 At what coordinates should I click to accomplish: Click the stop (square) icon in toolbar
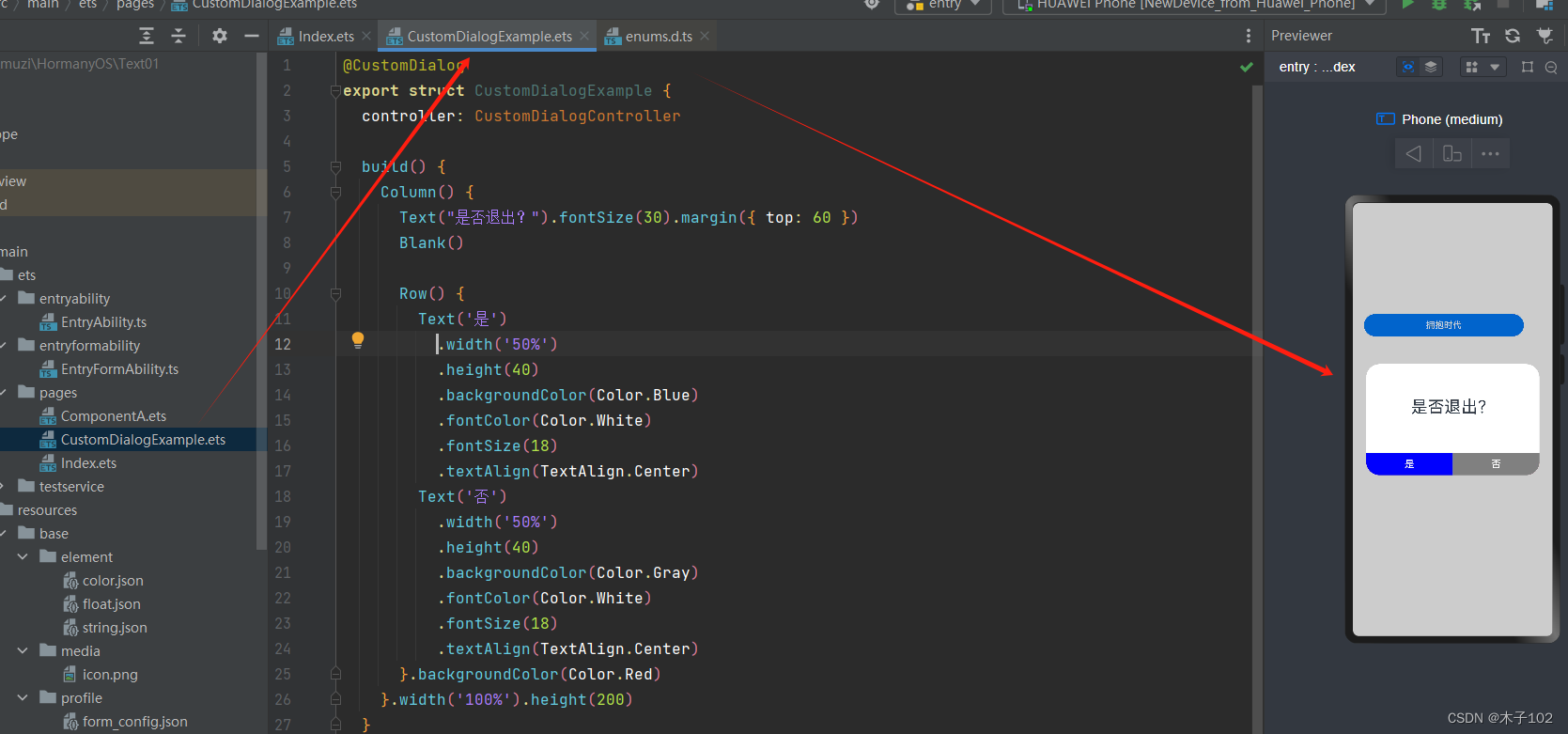(x=1503, y=5)
